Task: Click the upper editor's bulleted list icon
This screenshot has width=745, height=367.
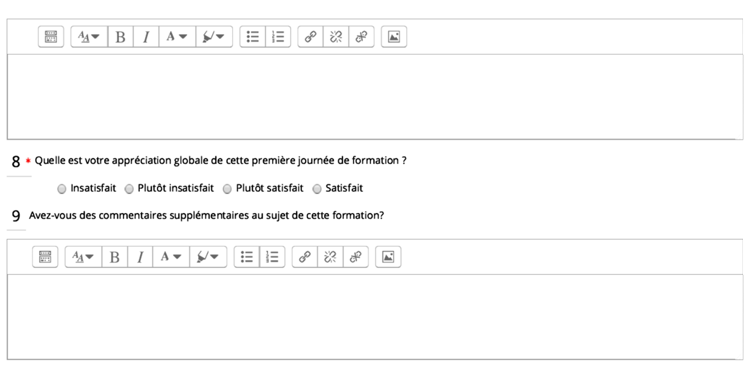Action: coord(252,37)
